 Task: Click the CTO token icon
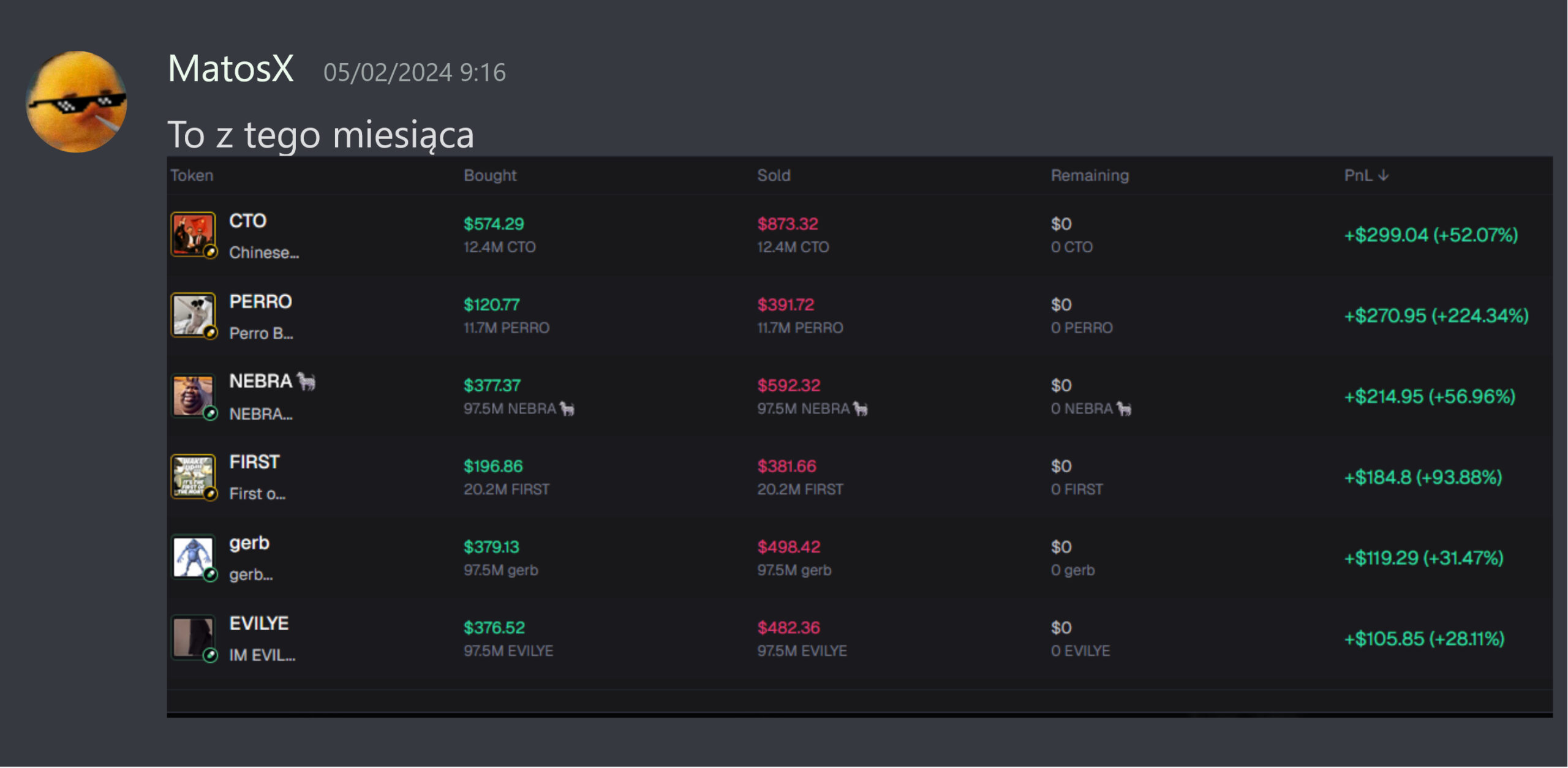click(193, 234)
